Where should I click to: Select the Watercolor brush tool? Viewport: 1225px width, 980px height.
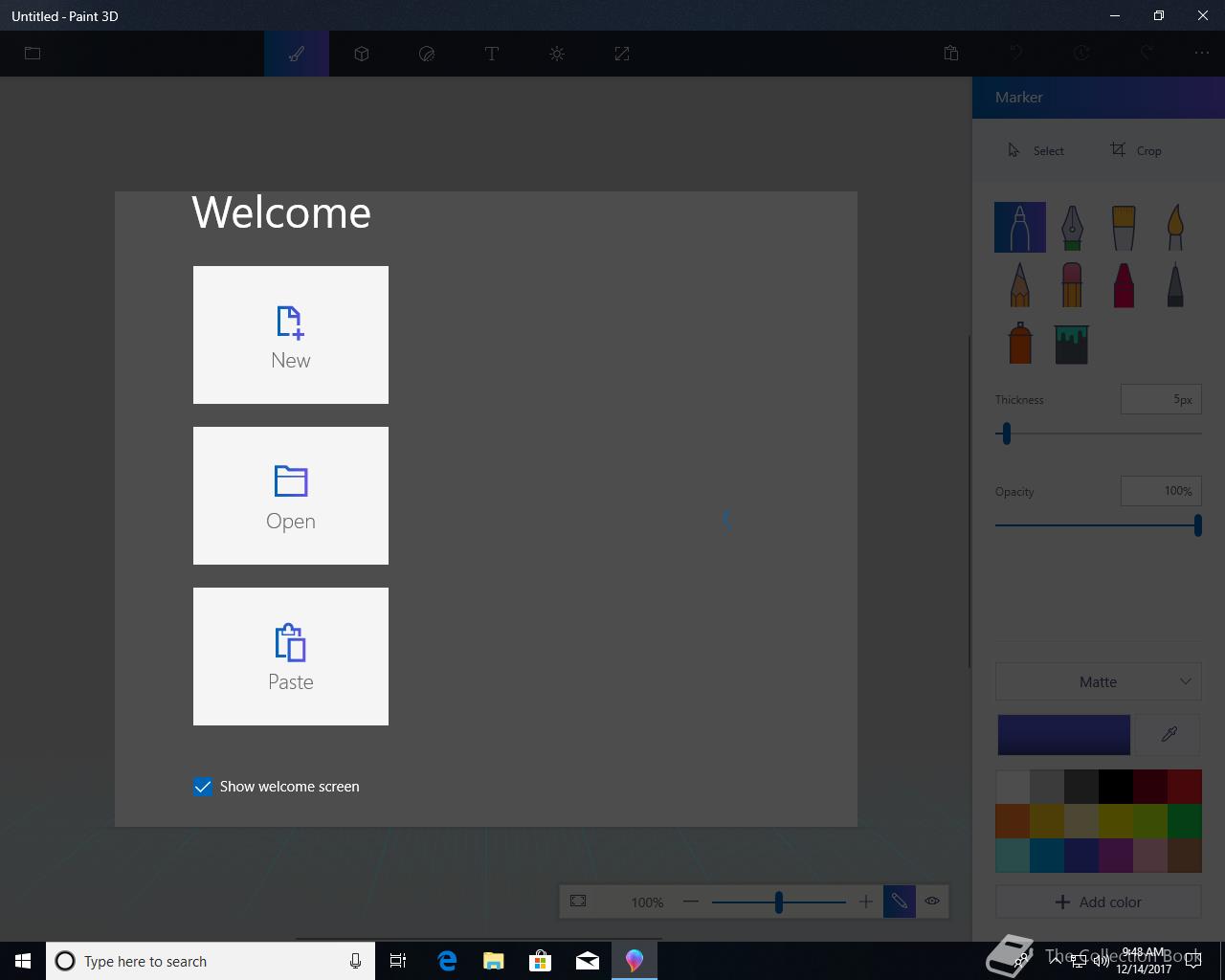coord(1175,227)
